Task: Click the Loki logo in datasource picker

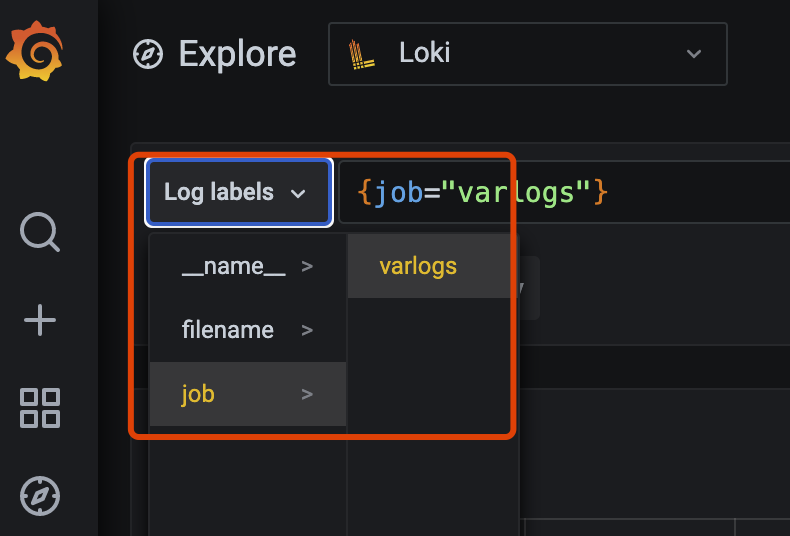Action: coord(361,54)
